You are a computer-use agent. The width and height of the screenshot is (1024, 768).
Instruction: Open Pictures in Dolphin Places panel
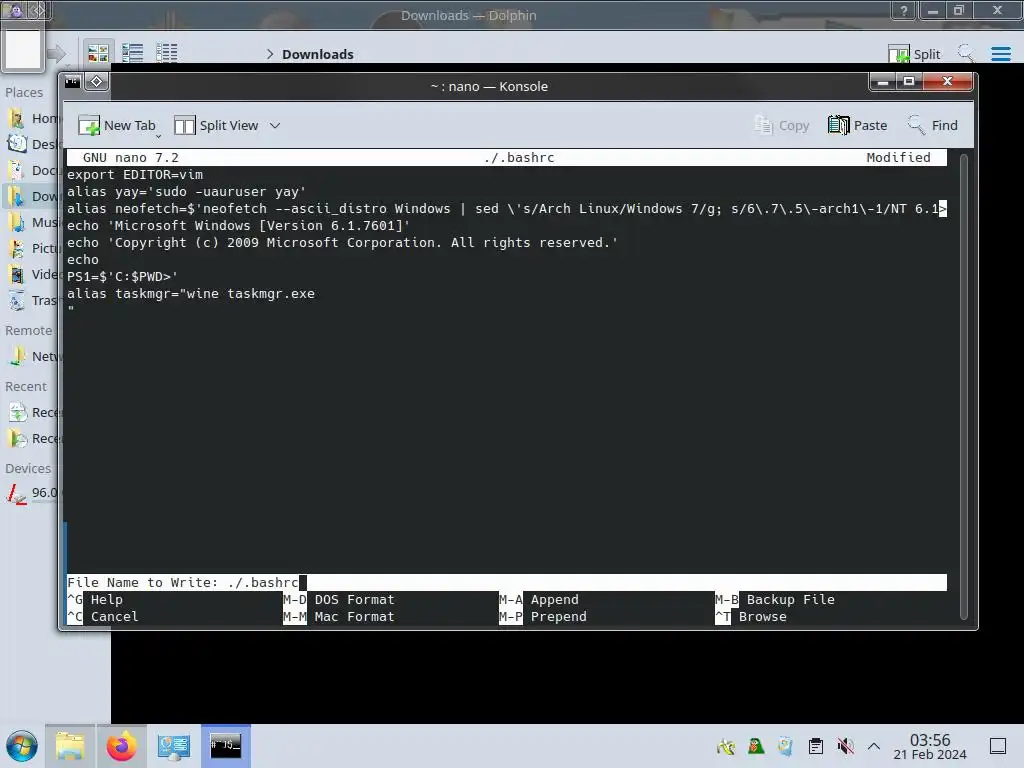(x=33, y=248)
